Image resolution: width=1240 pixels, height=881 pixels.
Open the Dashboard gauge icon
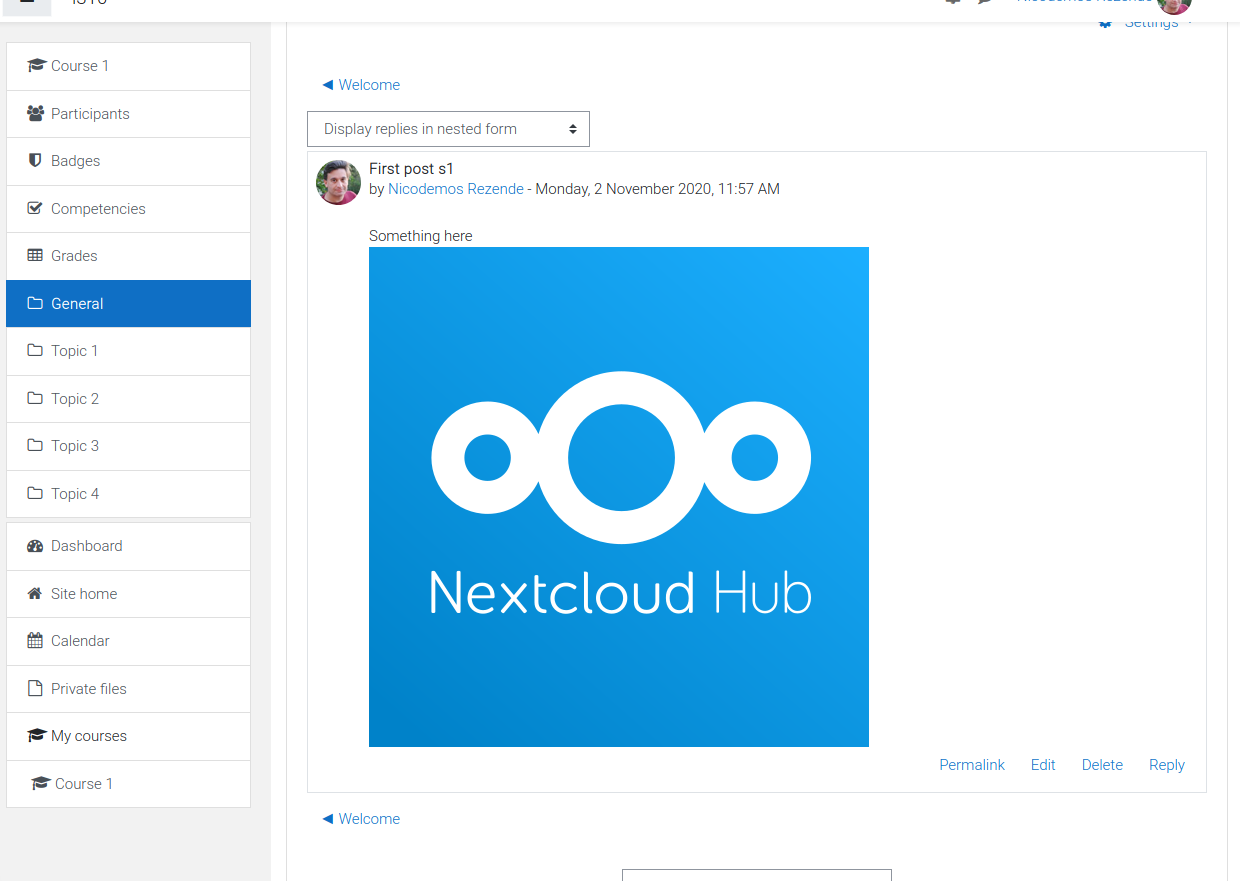[x=35, y=546]
